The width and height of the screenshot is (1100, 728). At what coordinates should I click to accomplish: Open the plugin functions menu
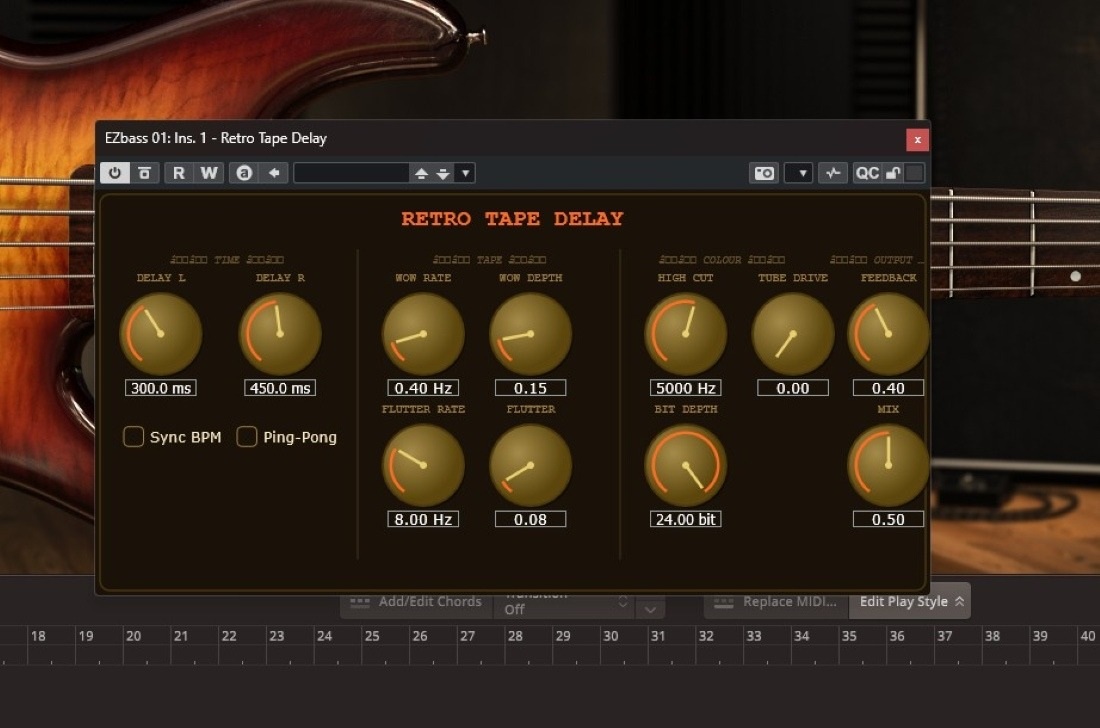click(832, 172)
